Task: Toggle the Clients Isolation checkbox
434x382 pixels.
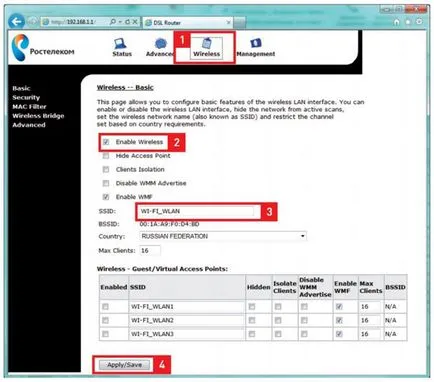Action: click(x=106, y=169)
